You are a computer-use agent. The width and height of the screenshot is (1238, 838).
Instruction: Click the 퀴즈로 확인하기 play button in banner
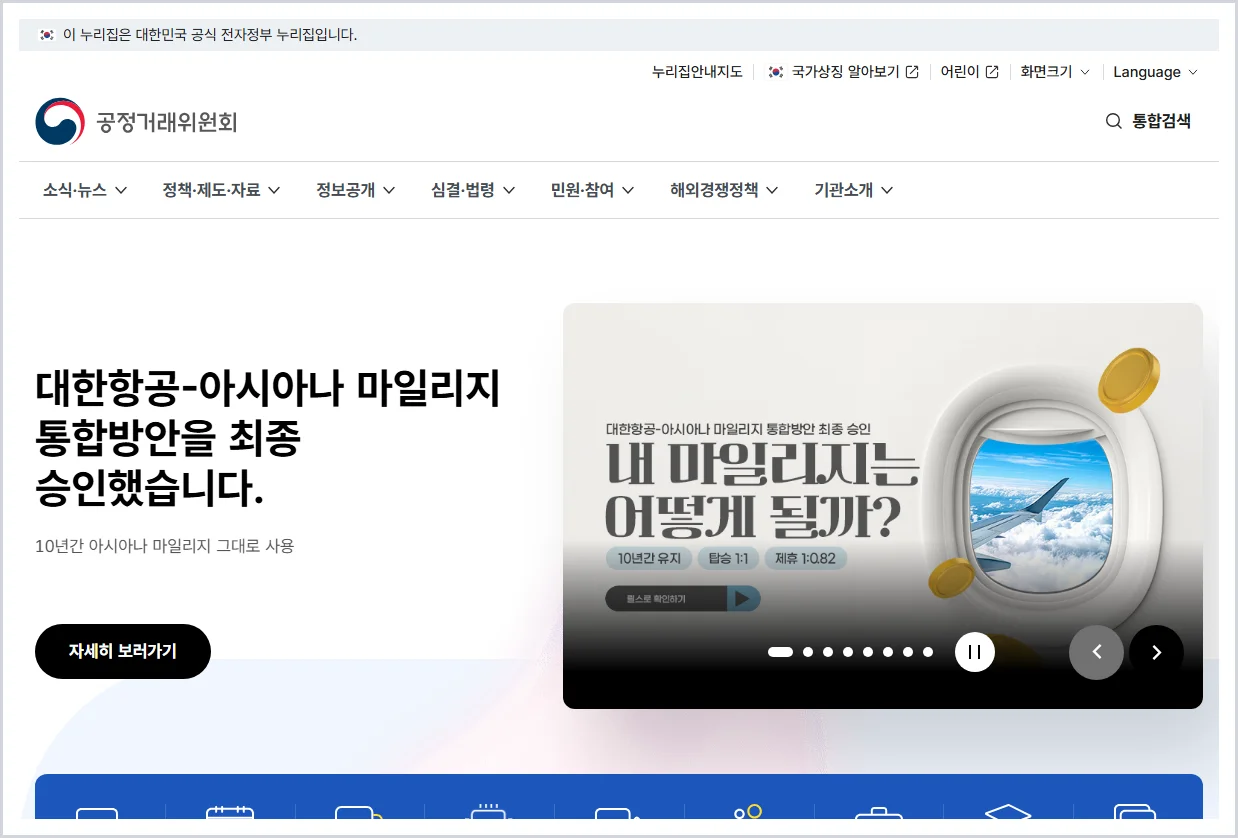(x=683, y=599)
